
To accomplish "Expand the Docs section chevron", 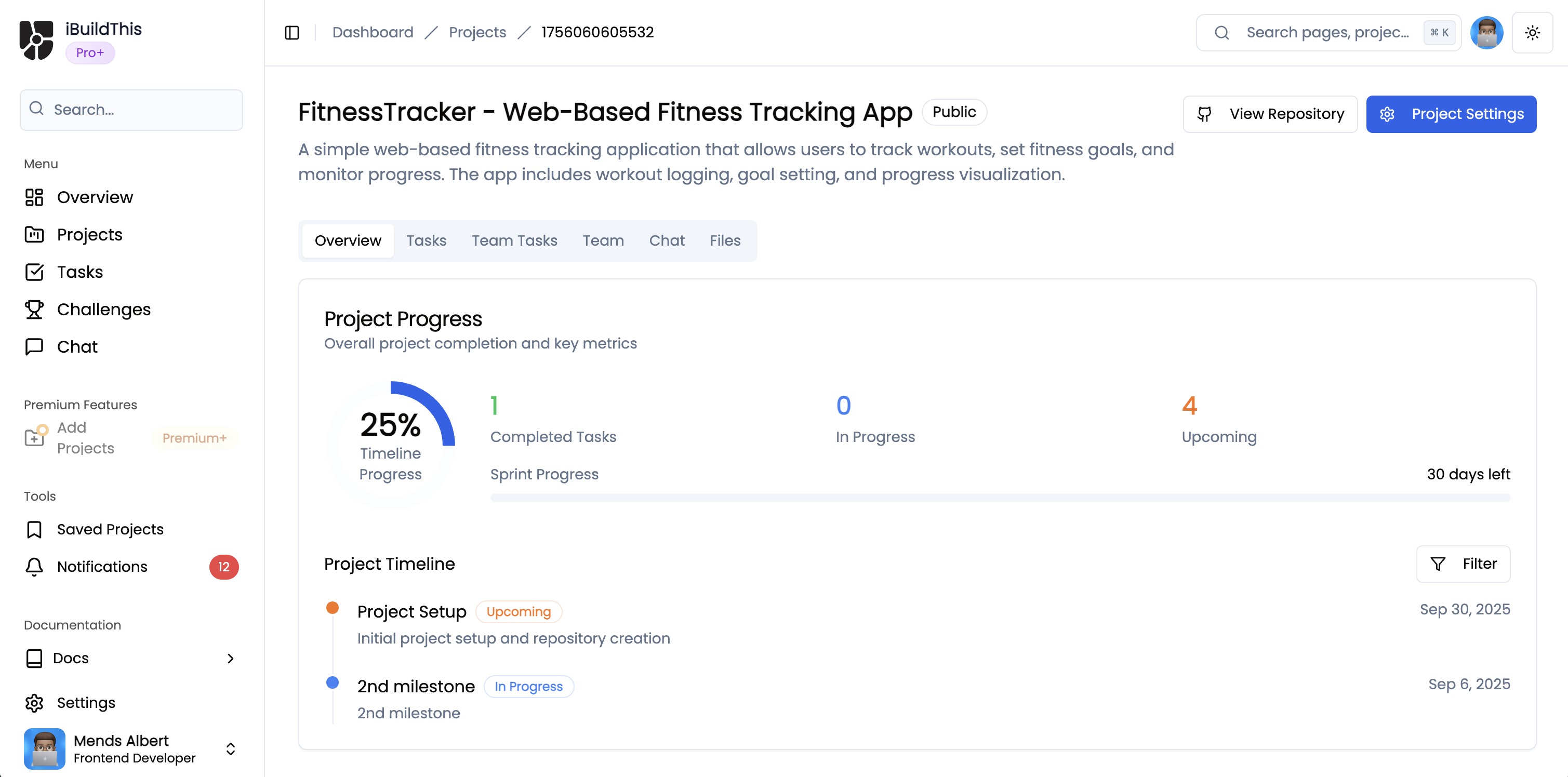I will pyautogui.click(x=230, y=659).
